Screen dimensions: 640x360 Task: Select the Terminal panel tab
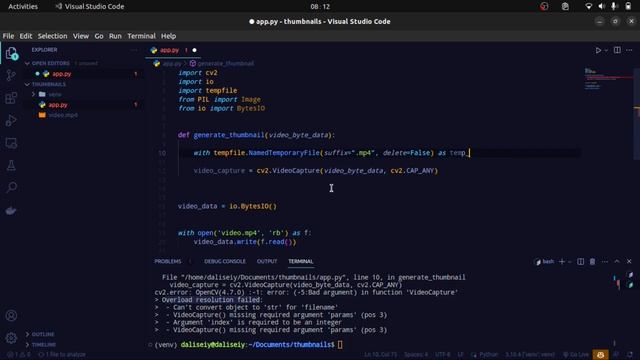pyautogui.click(x=300, y=261)
